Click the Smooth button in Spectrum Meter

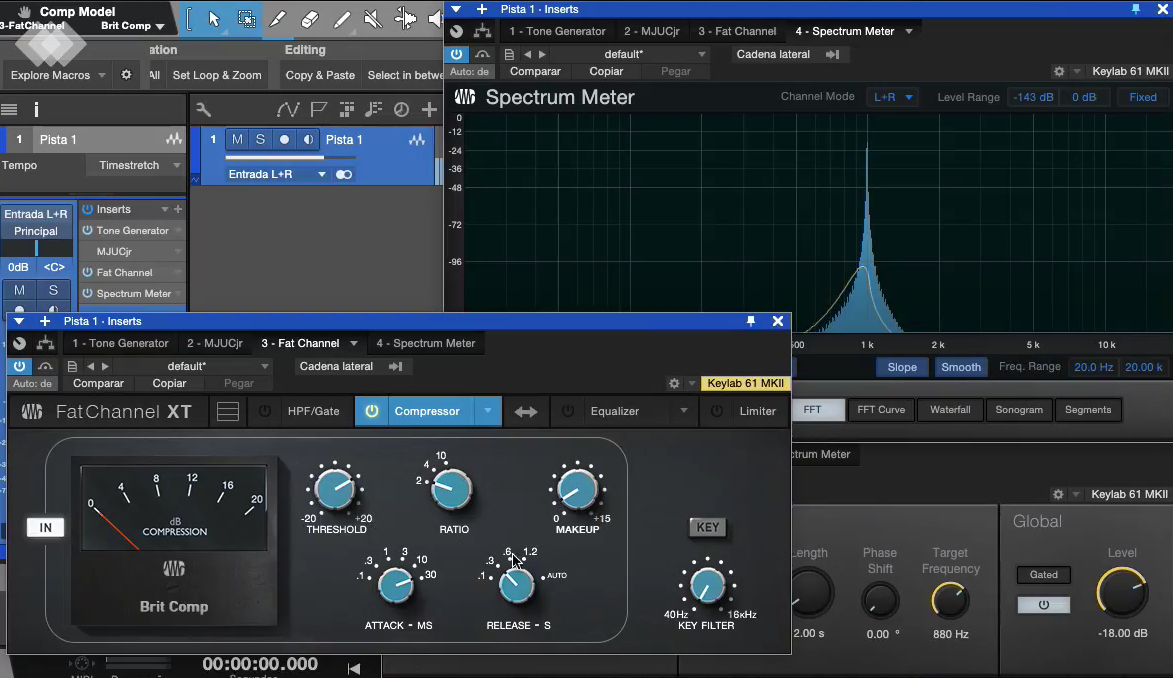click(x=961, y=367)
